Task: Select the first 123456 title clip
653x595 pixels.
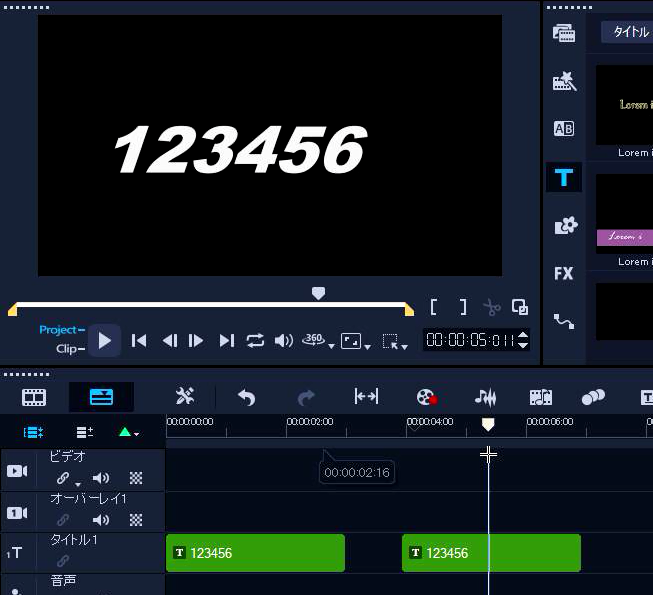Action: 255,553
